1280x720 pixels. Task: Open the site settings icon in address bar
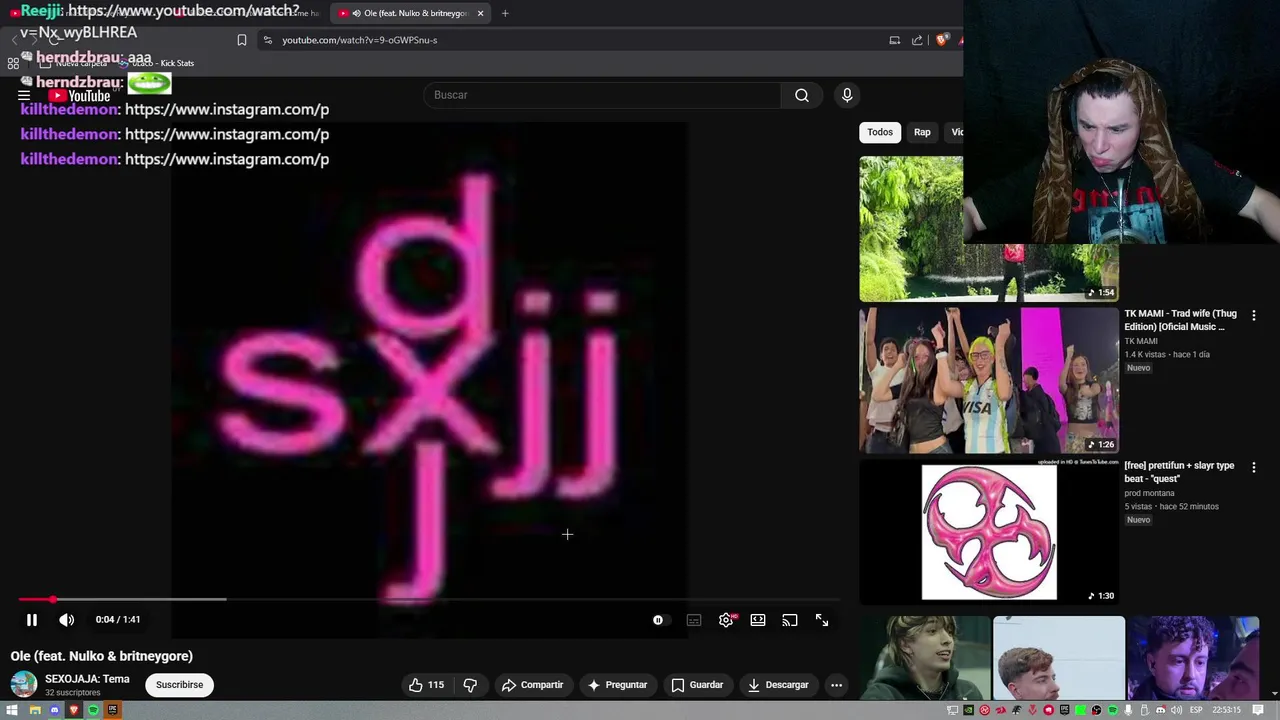[x=267, y=40]
